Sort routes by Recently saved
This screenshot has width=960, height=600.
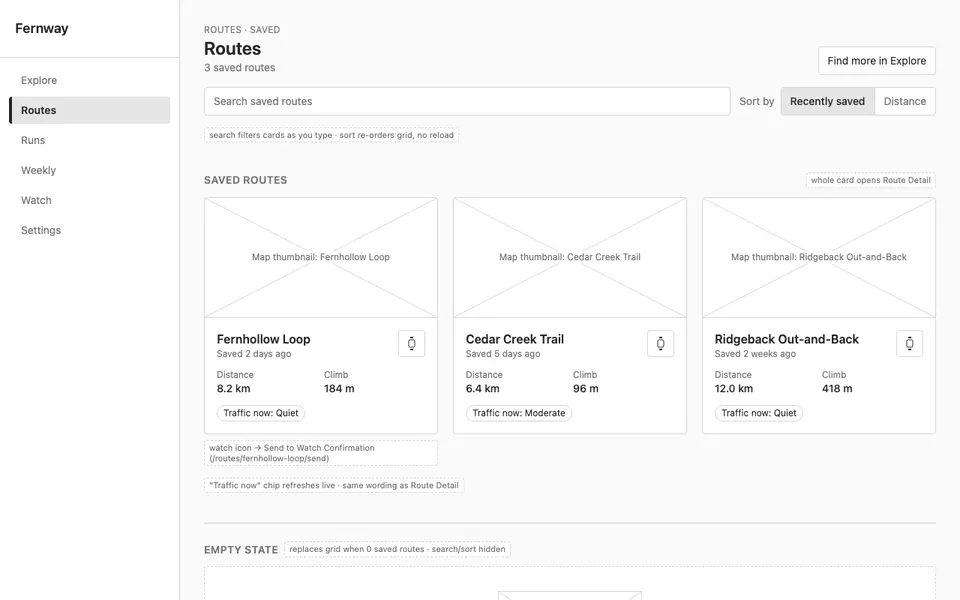827,101
